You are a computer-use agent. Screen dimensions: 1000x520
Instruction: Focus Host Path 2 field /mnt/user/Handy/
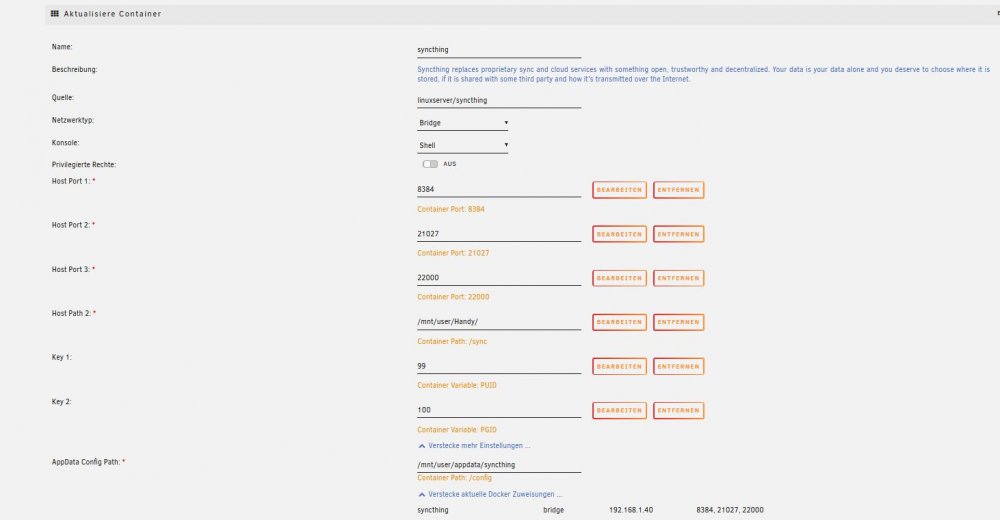click(499, 322)
